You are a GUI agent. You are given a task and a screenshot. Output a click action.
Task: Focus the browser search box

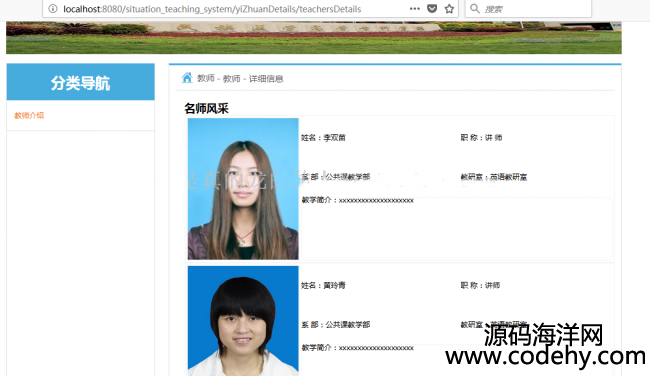coord(528,9)
